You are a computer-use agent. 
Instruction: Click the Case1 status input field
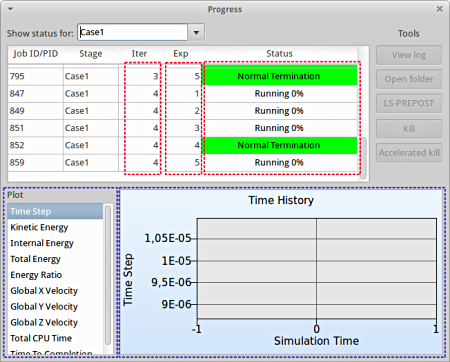[x=133, y=32]
